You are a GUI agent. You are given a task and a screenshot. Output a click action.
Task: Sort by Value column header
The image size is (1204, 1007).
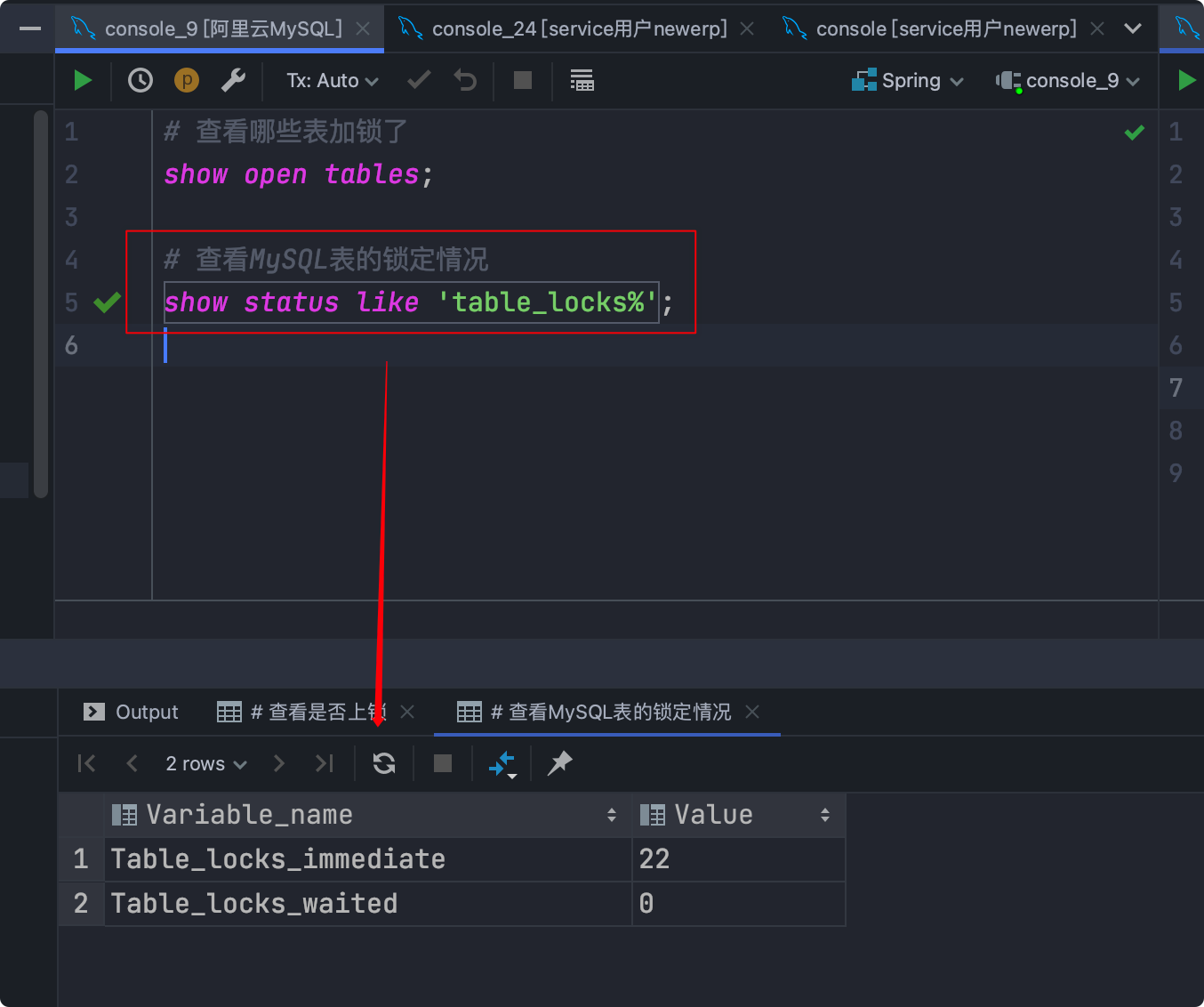click(738, 815)
